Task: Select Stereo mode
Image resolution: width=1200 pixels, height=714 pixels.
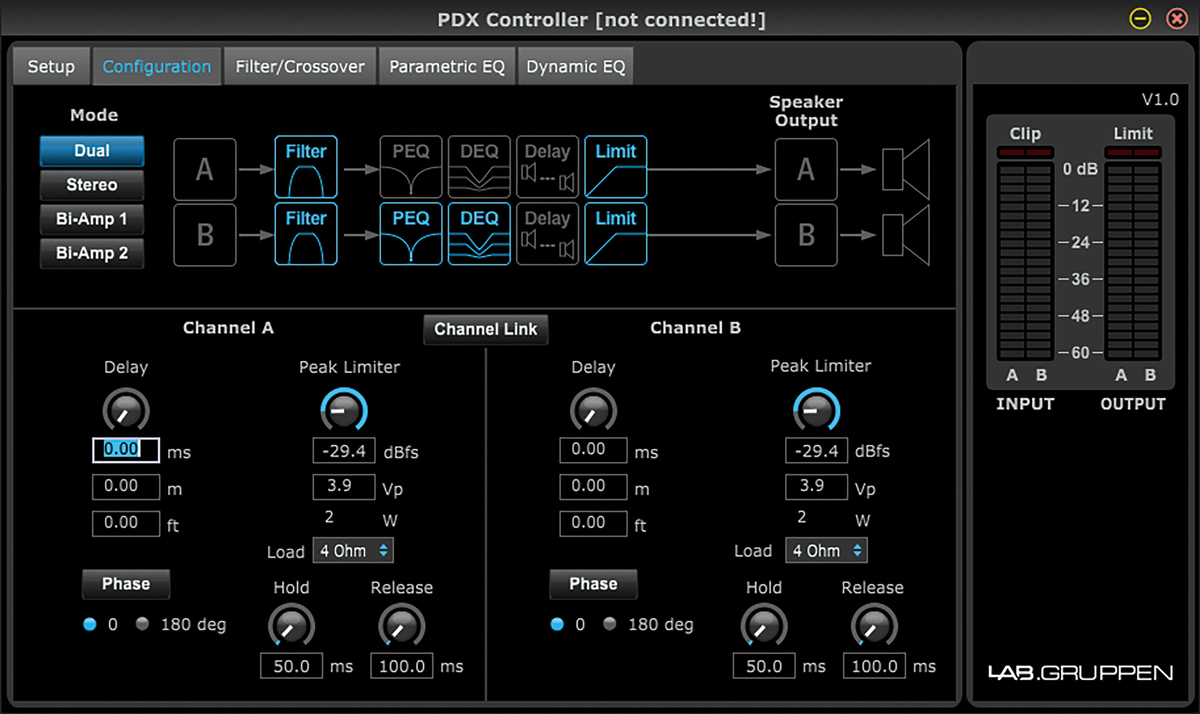Action: click(92, 185)
